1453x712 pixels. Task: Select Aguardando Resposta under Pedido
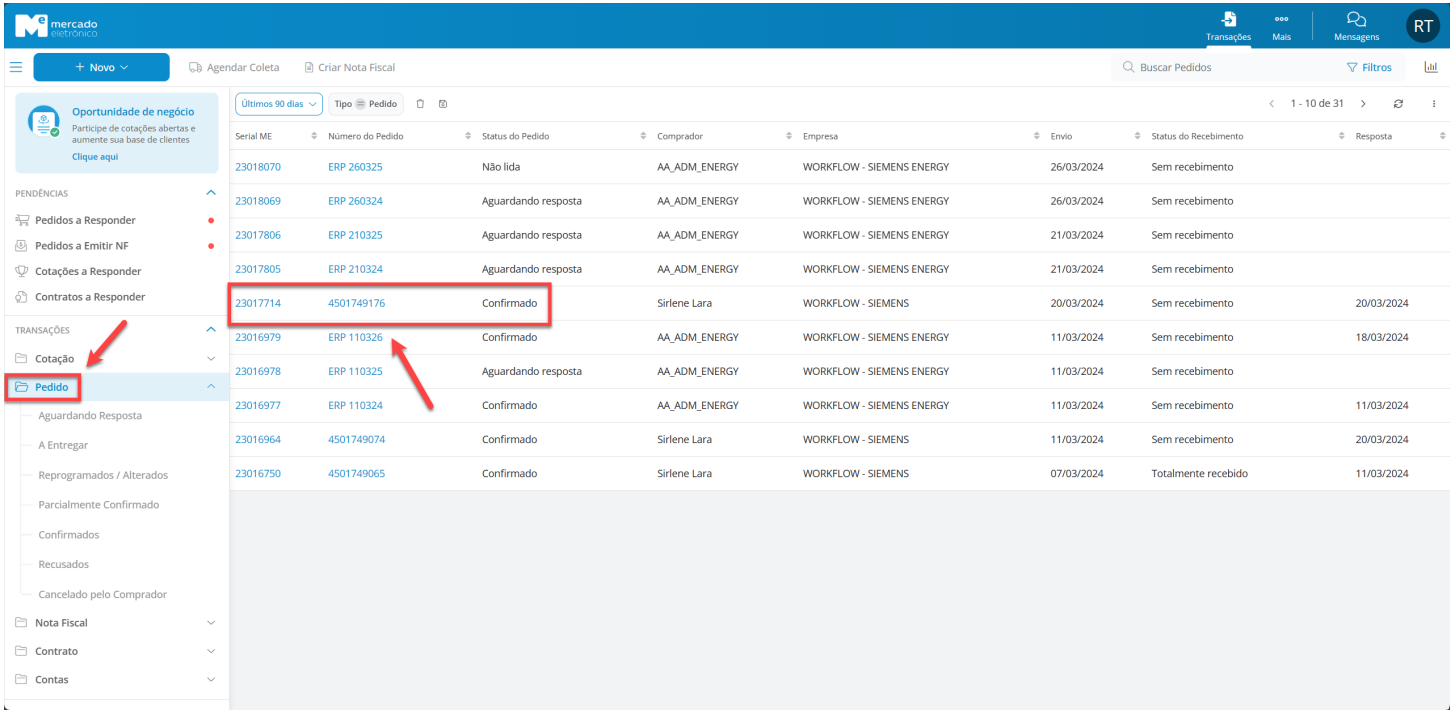[90, 416]
